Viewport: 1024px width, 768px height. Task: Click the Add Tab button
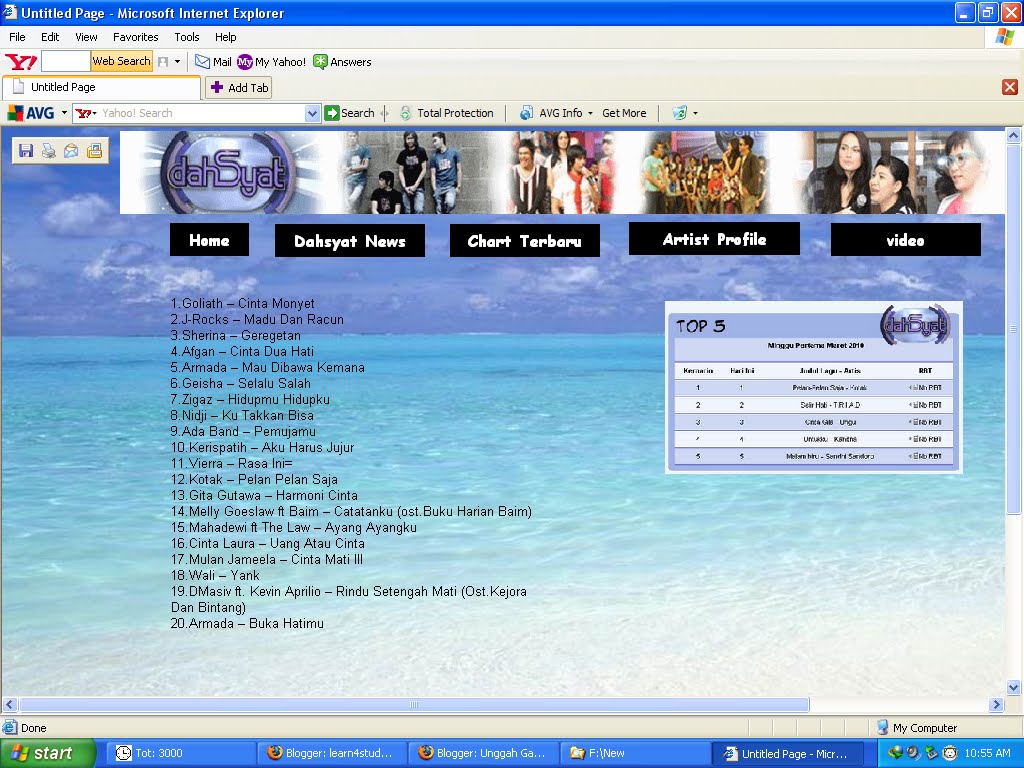pyautogui.click(x=238, y=88)
